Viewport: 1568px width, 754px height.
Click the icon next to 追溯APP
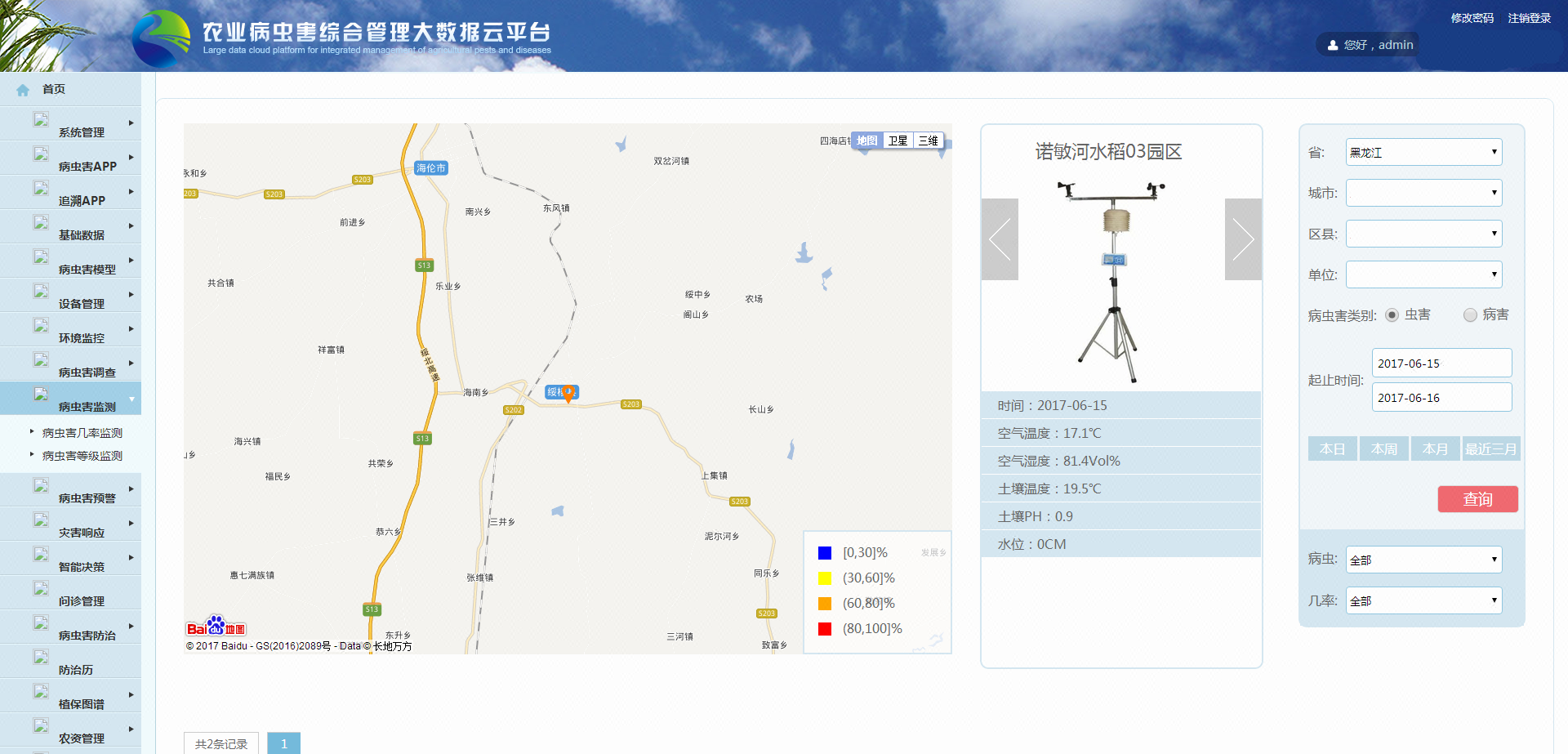41,188
